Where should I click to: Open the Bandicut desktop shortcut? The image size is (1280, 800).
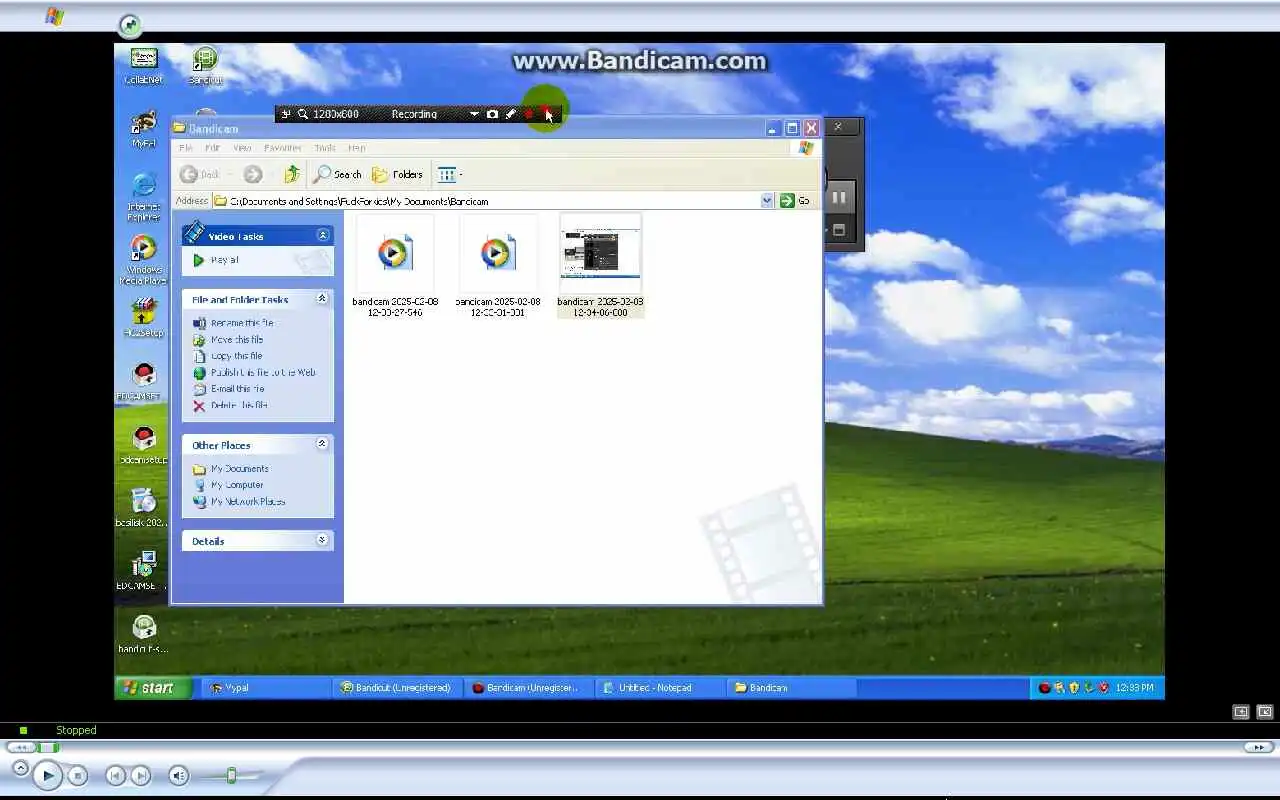(x=205, y=66)
